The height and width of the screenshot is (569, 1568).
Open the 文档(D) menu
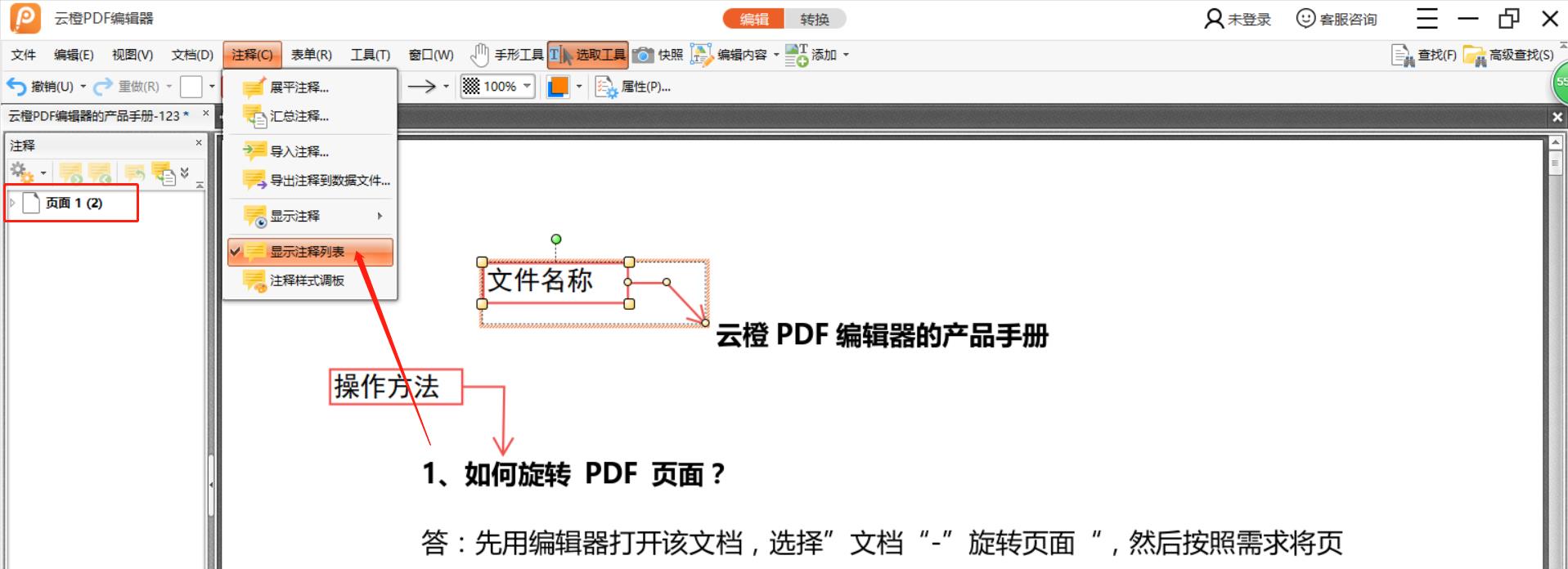[x=192, y=55]
